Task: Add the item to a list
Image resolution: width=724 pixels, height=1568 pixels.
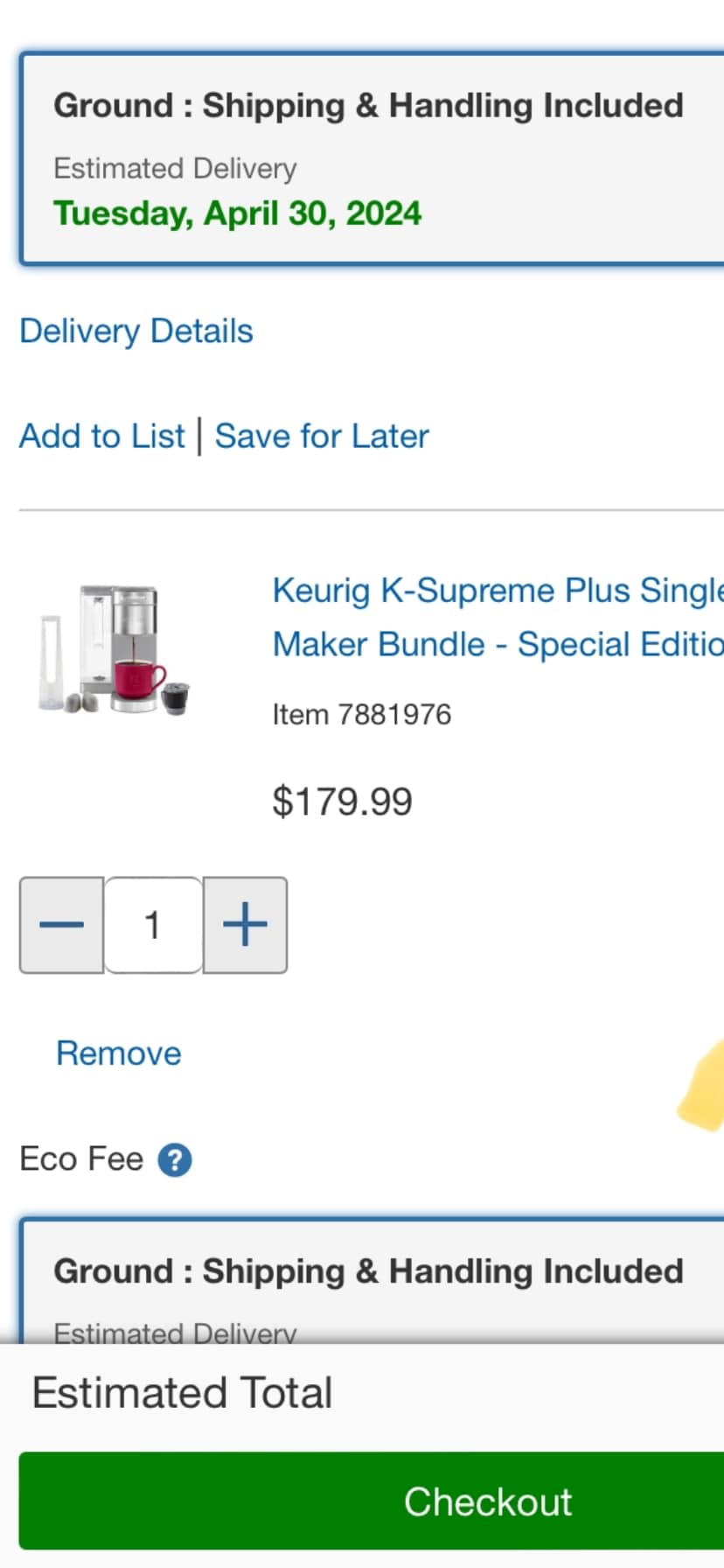Action: pyautogui.click(x=102, y=436)
